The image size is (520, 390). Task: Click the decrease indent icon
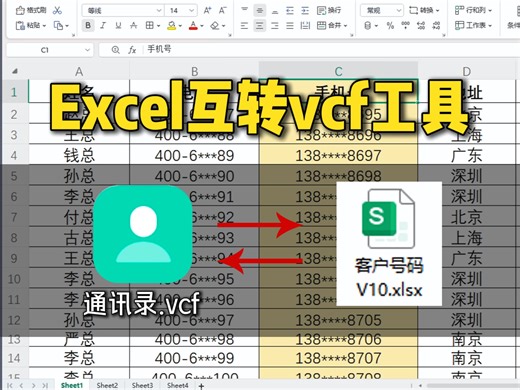tap(290, 11)
